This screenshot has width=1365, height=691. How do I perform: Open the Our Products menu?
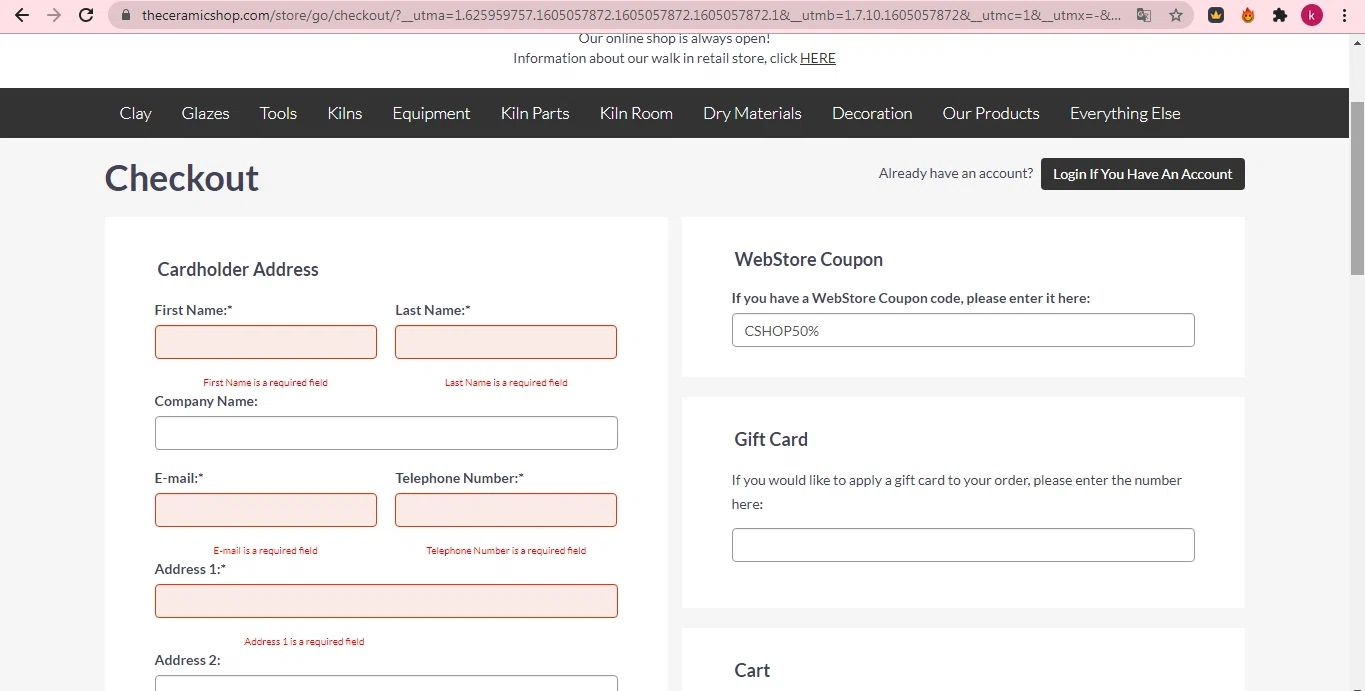(x=991, y=113)
